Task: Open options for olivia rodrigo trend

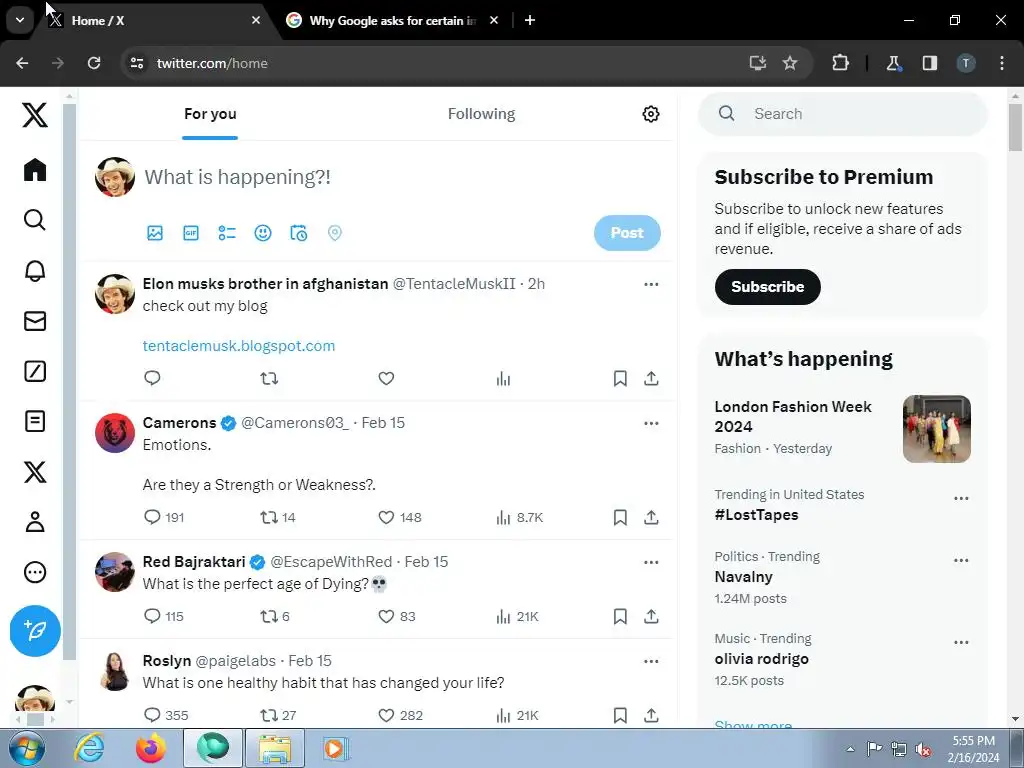Action: coord(961,642)
